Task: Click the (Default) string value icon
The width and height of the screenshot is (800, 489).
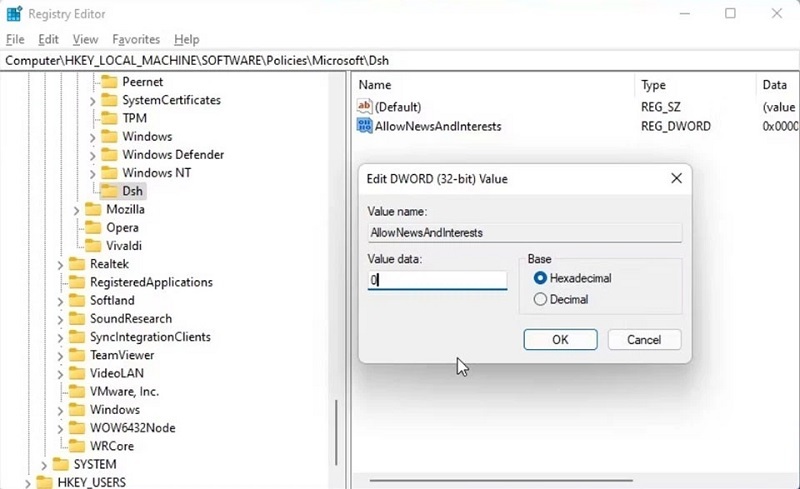Action: click(364, 107)
